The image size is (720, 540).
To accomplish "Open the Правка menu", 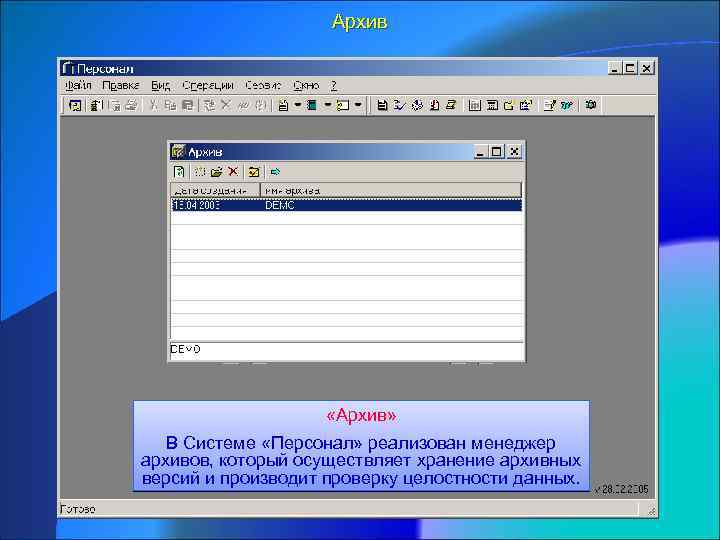I will pyautogui.click(x=121, y=86).
